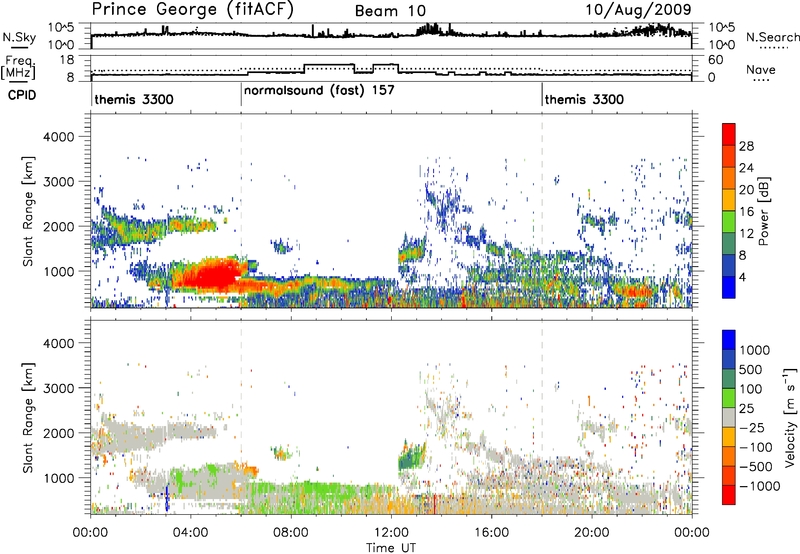
Task: Click the "20:00" time axis label
Action: (x=592, y=533)
